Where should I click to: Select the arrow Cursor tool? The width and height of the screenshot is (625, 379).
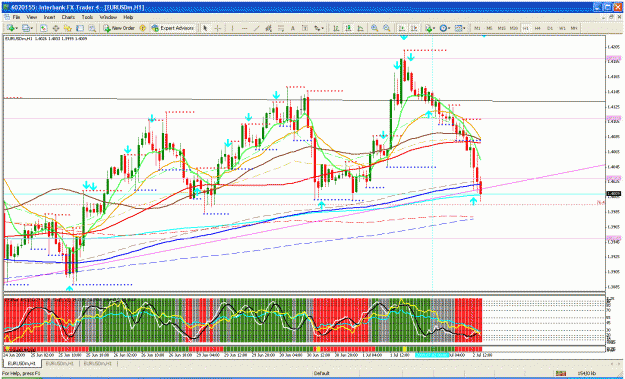(x=205, y=28)
